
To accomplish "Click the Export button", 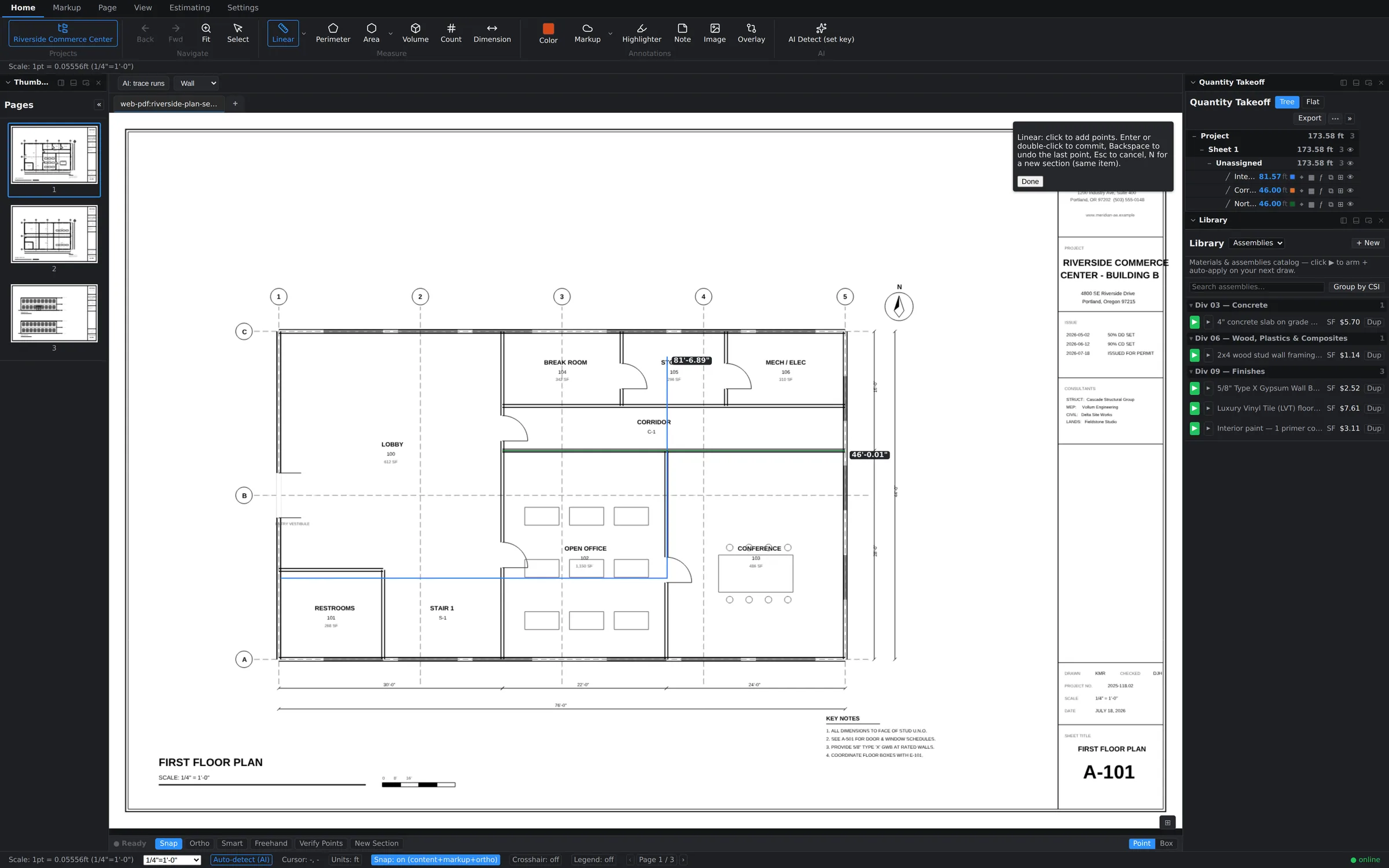I will pyautogui.click(x=1309, y=118).
